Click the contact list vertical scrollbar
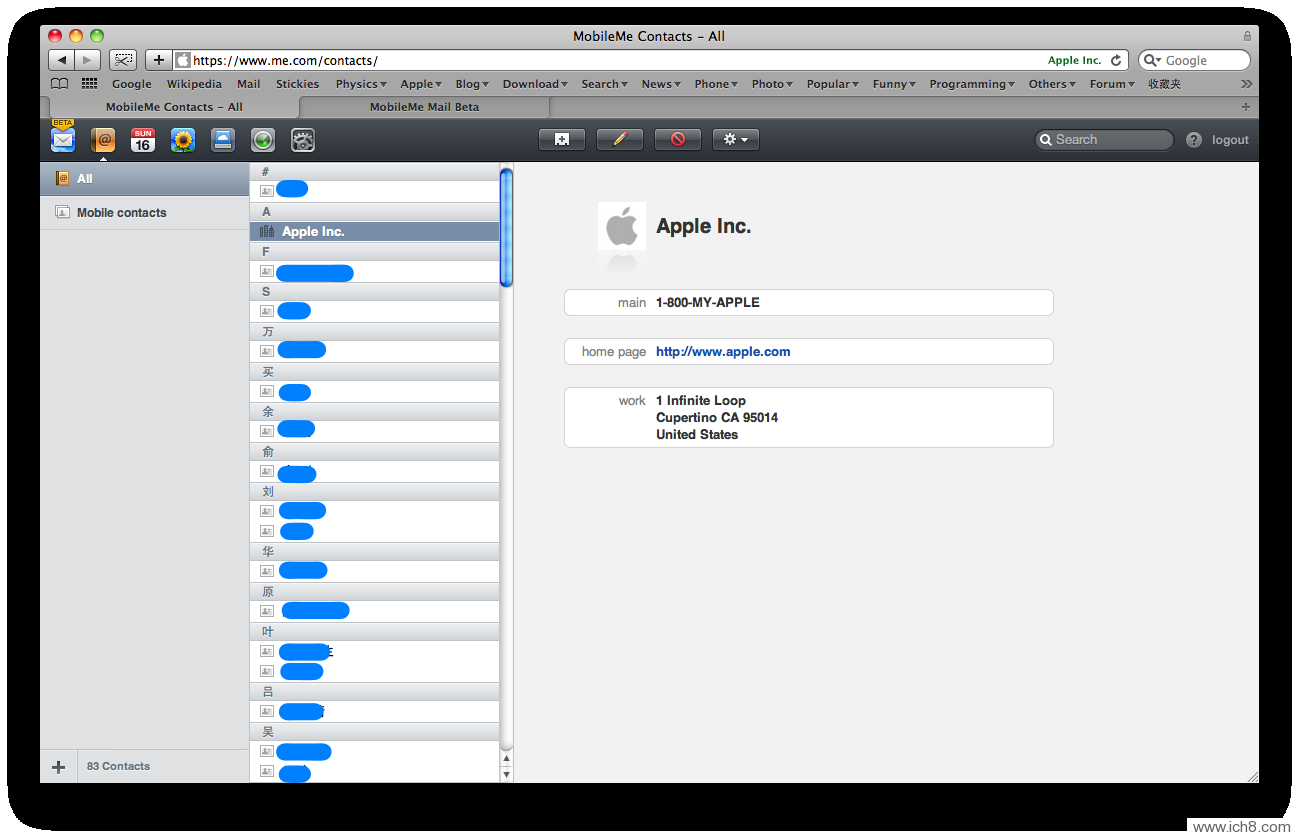 coord(506,228)
